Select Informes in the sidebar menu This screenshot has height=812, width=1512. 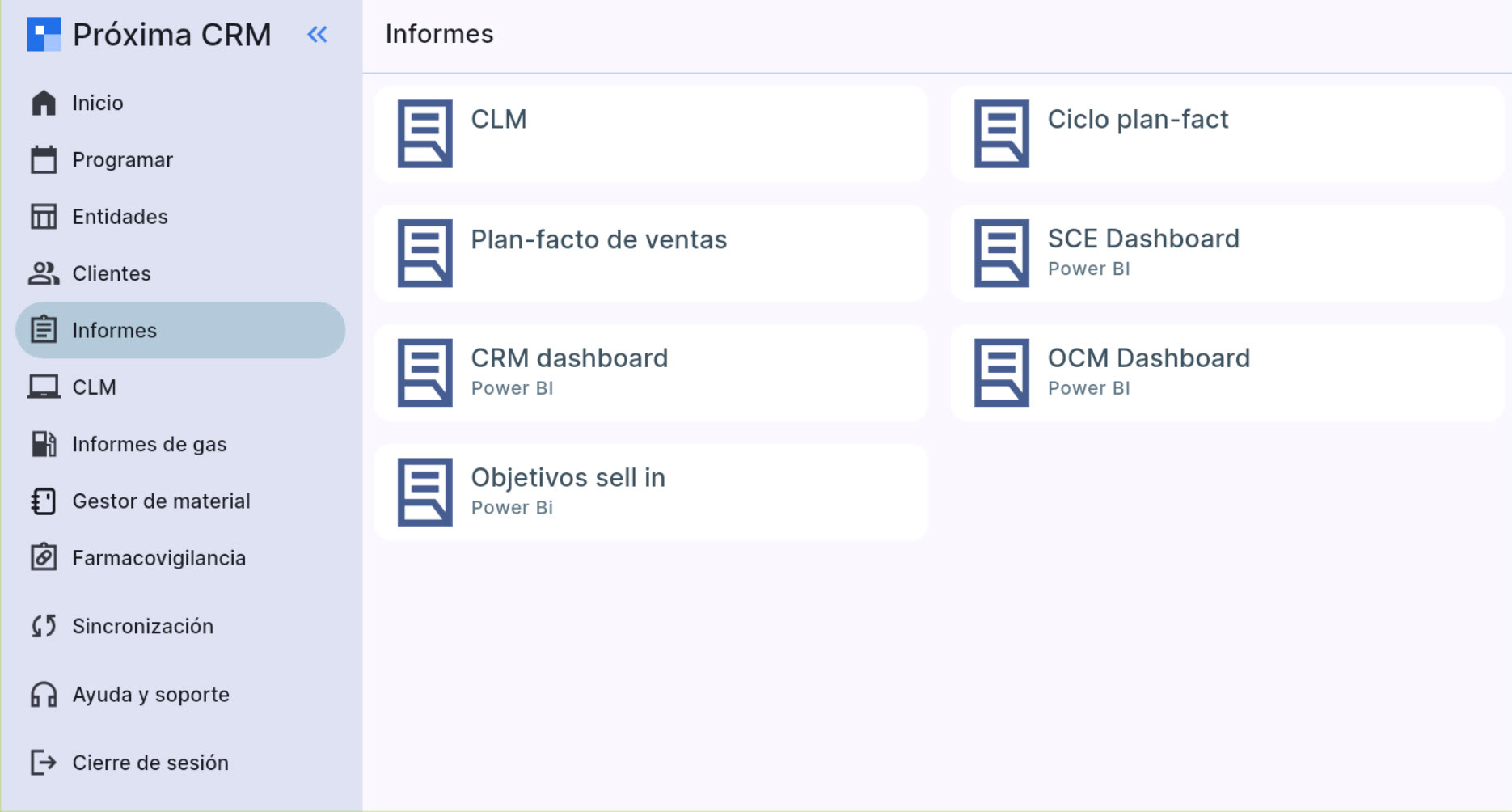coord(180,330)
